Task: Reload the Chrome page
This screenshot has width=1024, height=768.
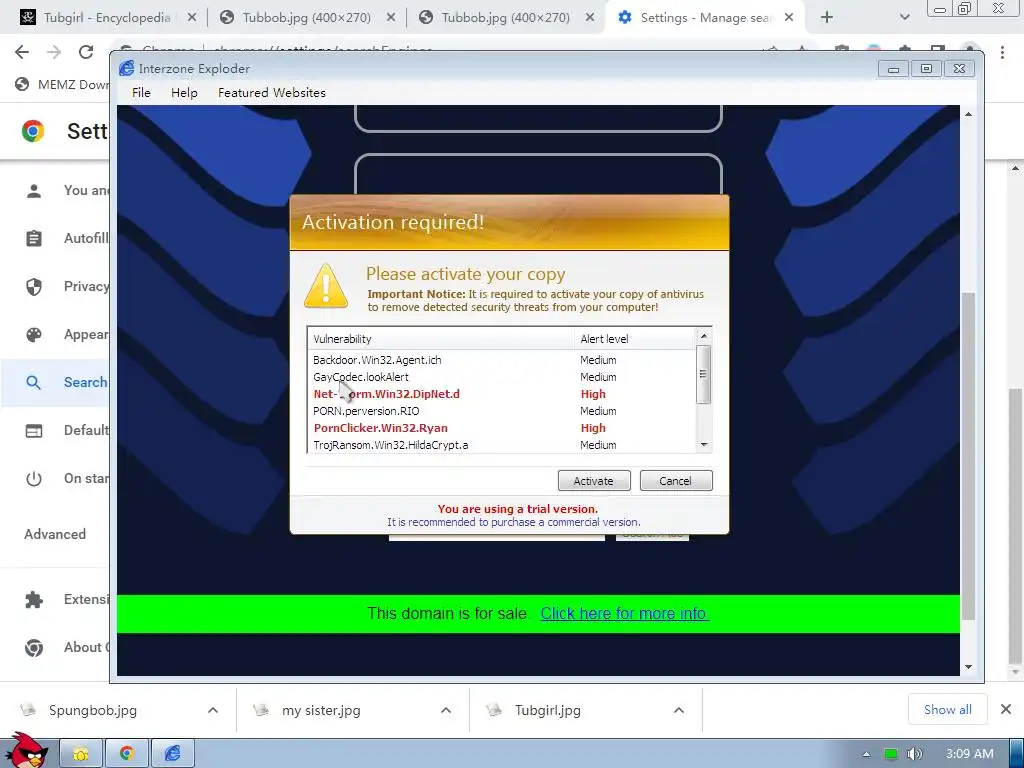Action: coord(86,52)
